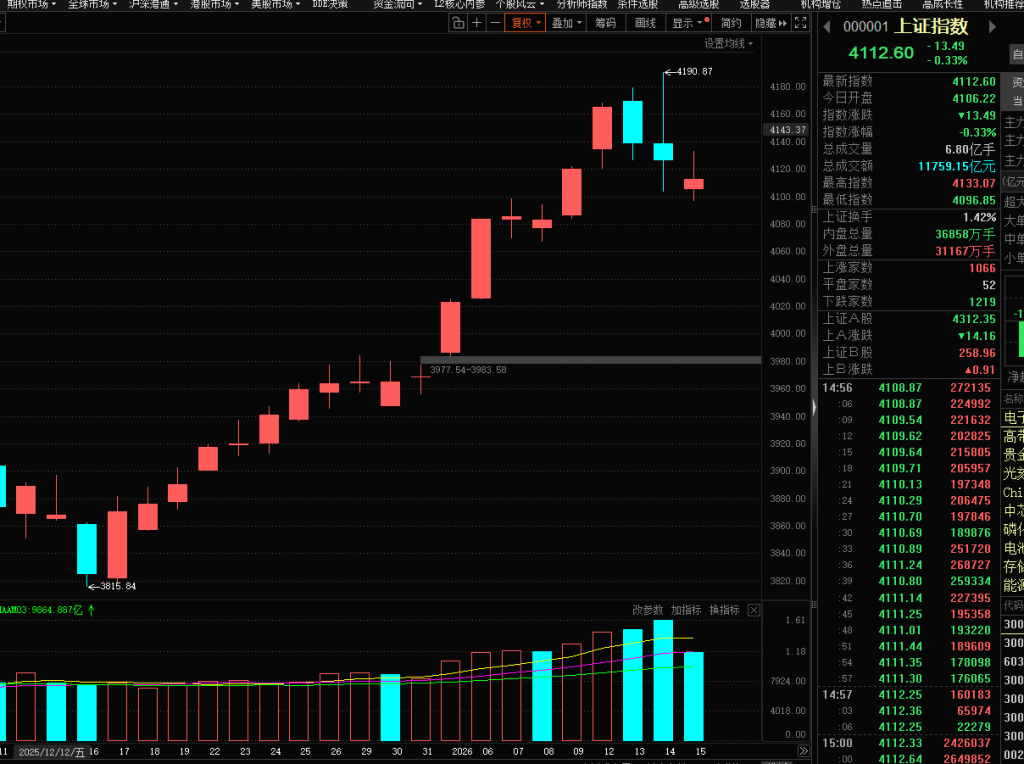Toggle the 画线 drawing tools
This screenshot has width=1024, height=764.
coord(645,22)
